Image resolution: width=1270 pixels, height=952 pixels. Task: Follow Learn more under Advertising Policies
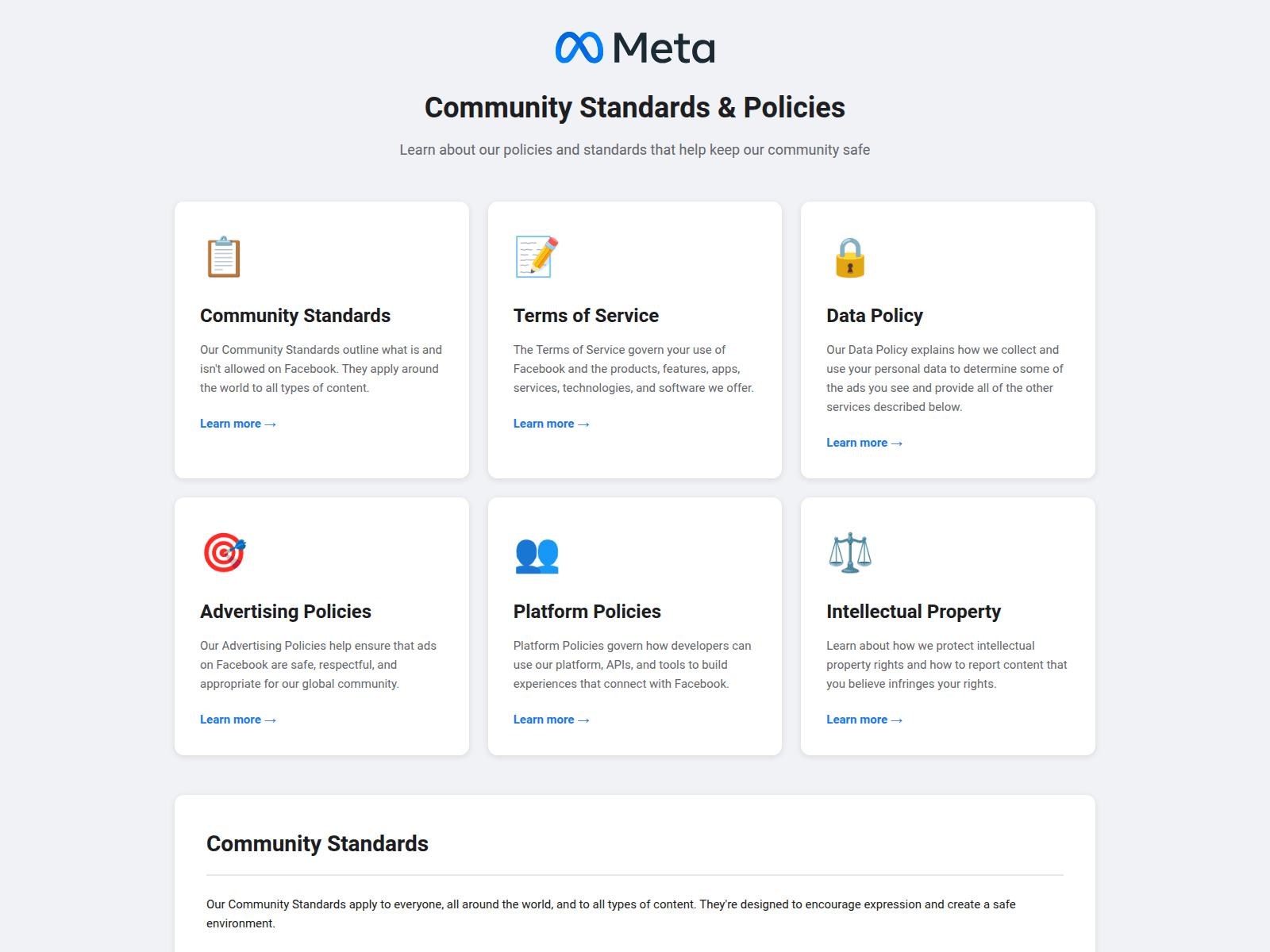238,720
